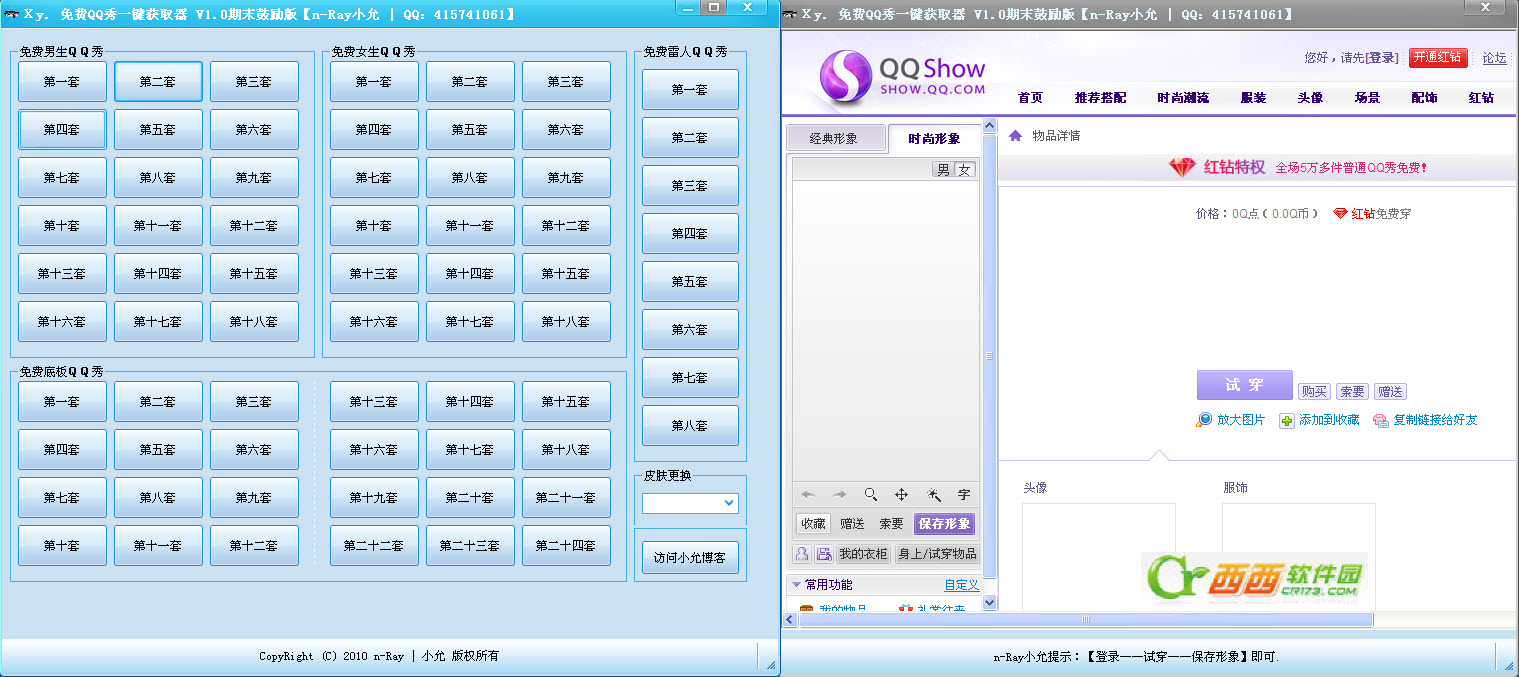The height and width of the screenshot is (677, 1519).
Task: Switch to the 经典形象 tab
Action: [834, 138]
